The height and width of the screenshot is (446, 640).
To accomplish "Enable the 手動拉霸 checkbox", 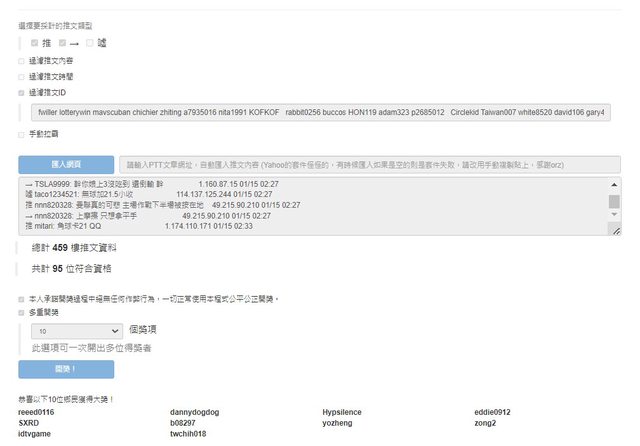I will (23, 134).
